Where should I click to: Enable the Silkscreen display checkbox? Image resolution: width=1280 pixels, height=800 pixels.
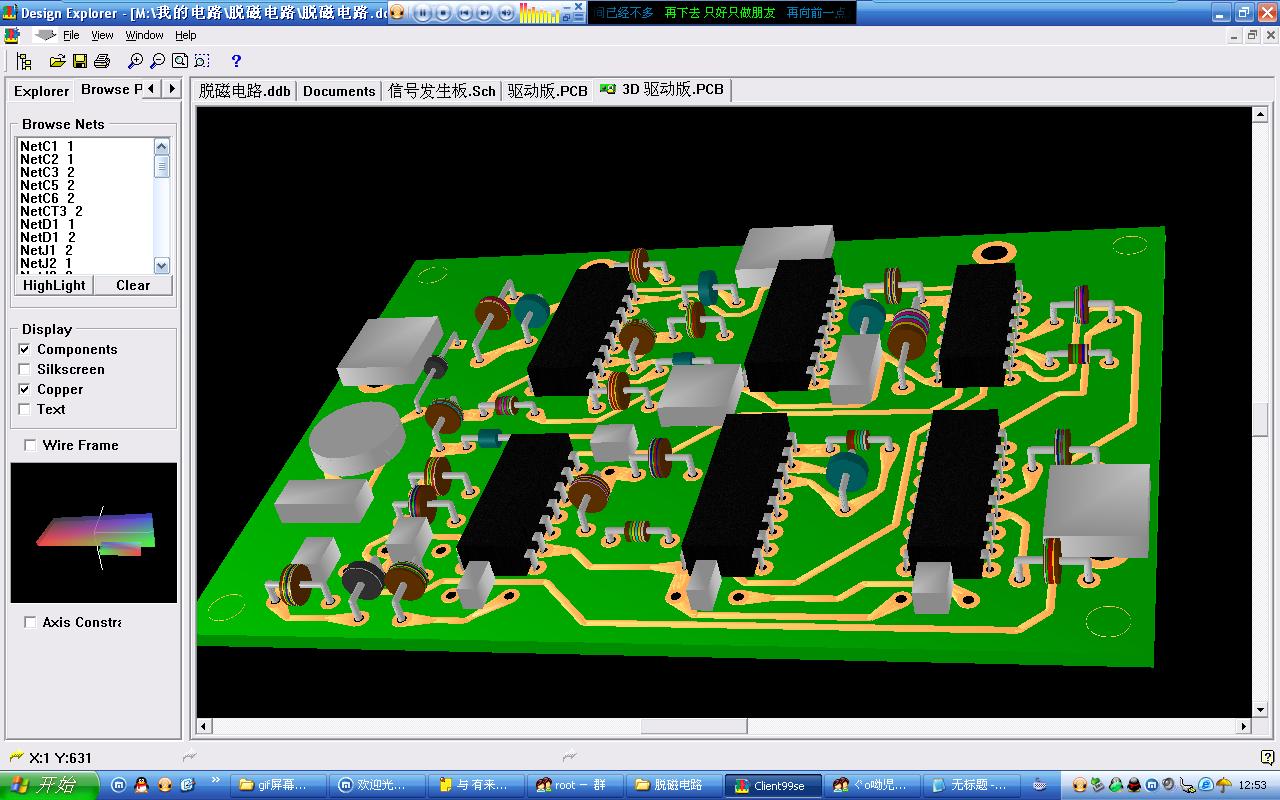pos(25,369)
